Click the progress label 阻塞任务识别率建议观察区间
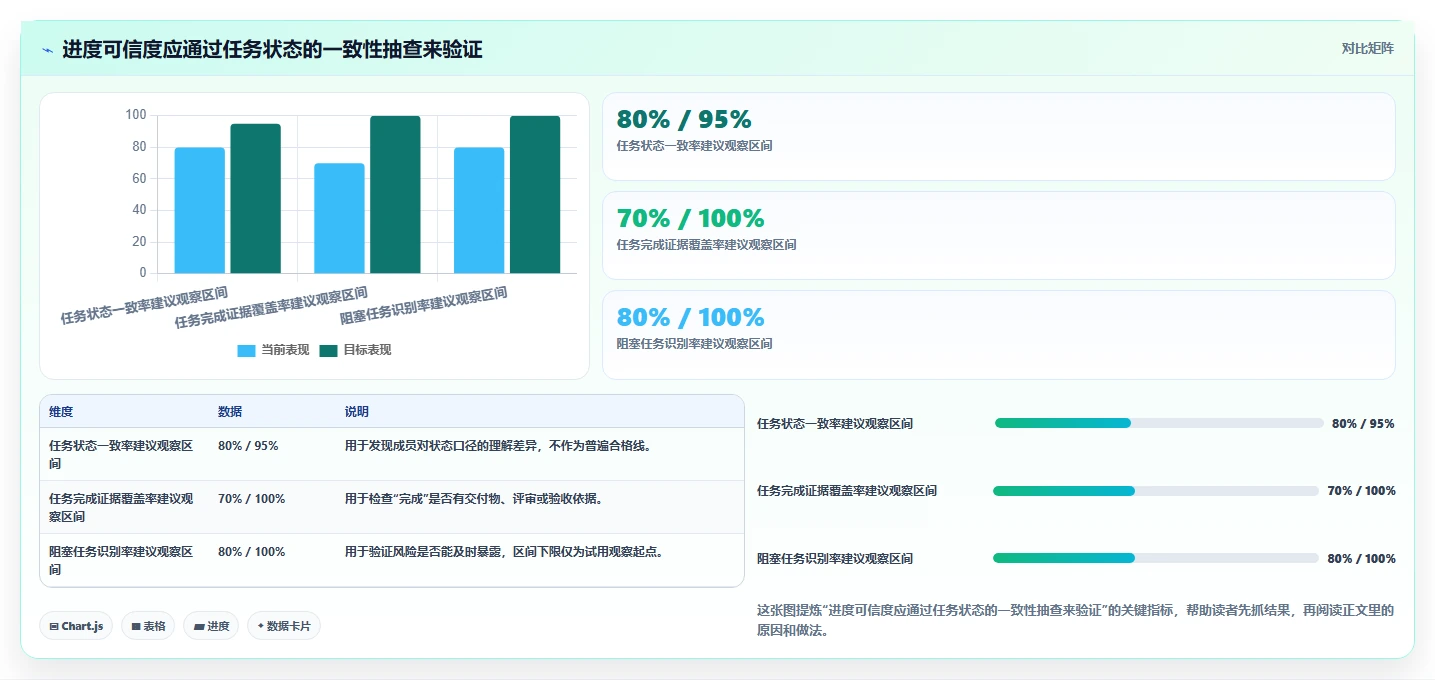Screen dimensions: 1435x680 click(x=835, y=559)
